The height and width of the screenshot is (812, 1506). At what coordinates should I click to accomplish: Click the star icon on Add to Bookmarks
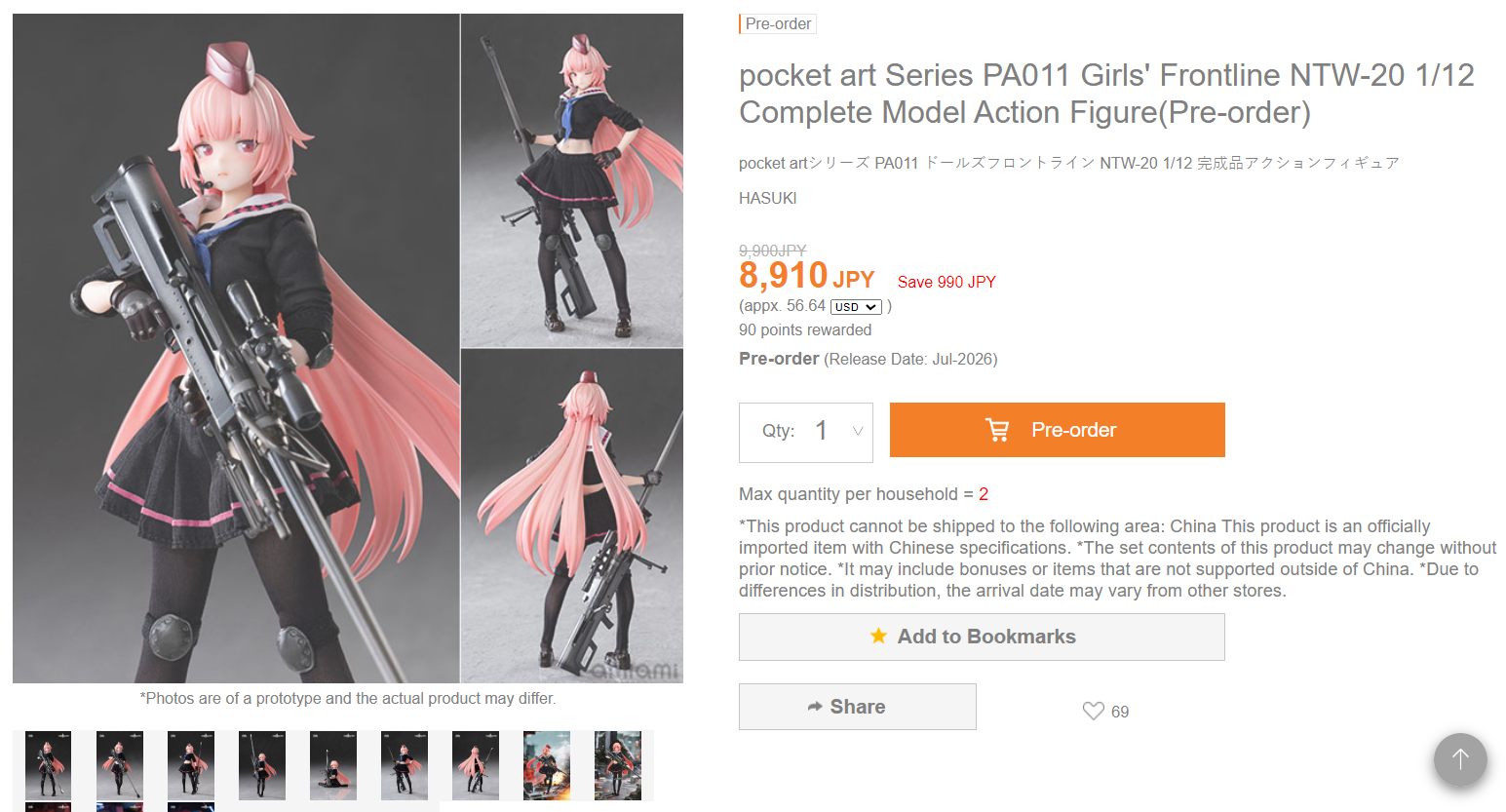click(878, 637)
